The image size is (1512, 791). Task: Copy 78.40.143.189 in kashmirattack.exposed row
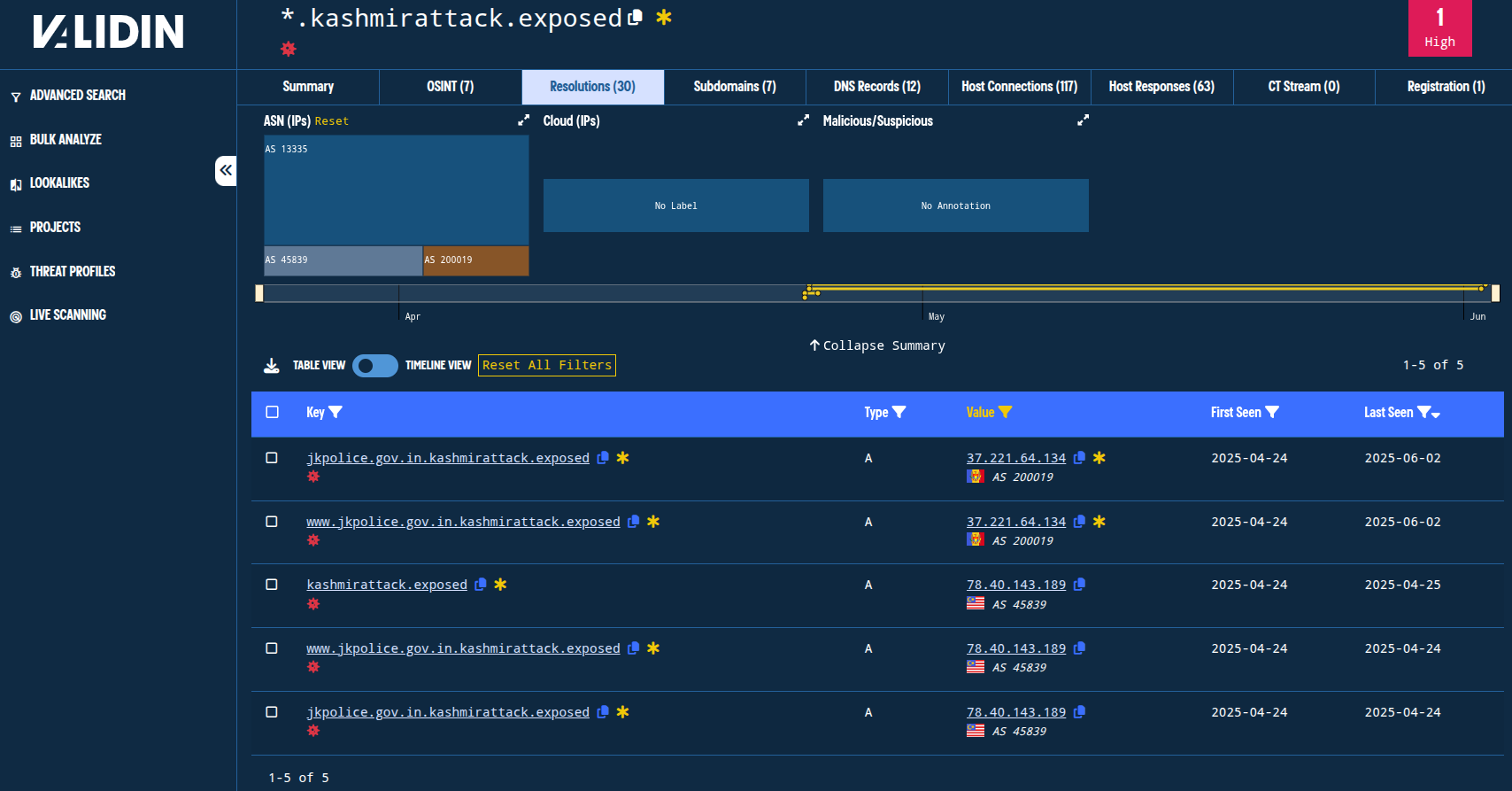pos(1079,585)
